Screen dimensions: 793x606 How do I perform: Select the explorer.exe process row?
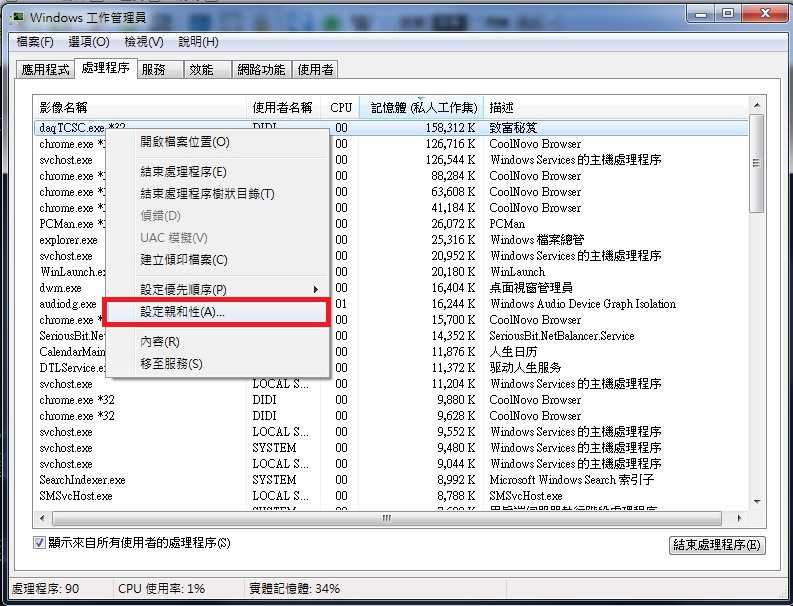(391, 240)
